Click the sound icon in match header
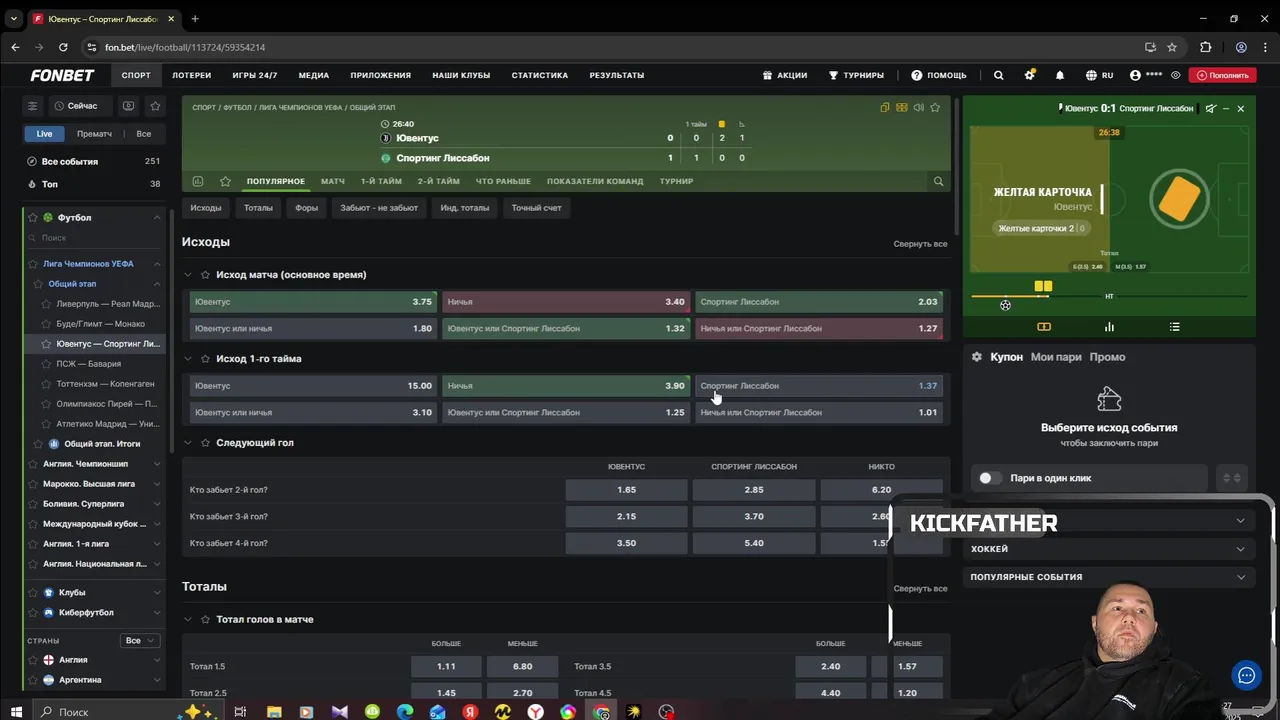 coord(918,108)
